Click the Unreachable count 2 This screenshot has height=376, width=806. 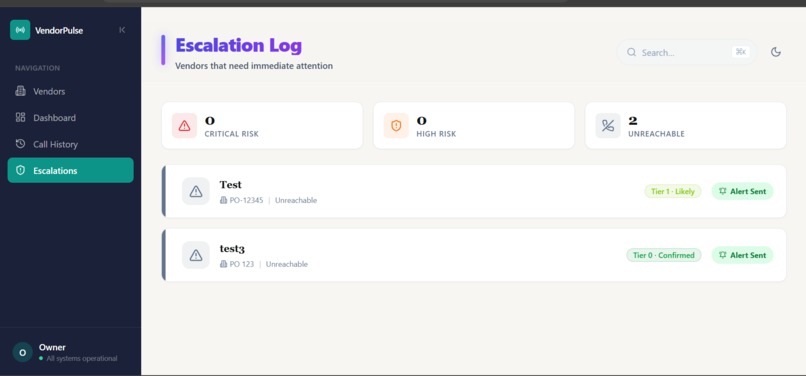coord(633,121)
